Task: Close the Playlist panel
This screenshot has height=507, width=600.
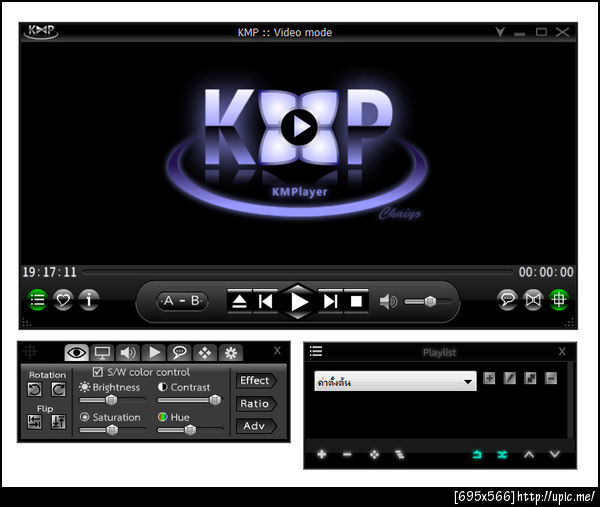Action: [x=562, y=351]
